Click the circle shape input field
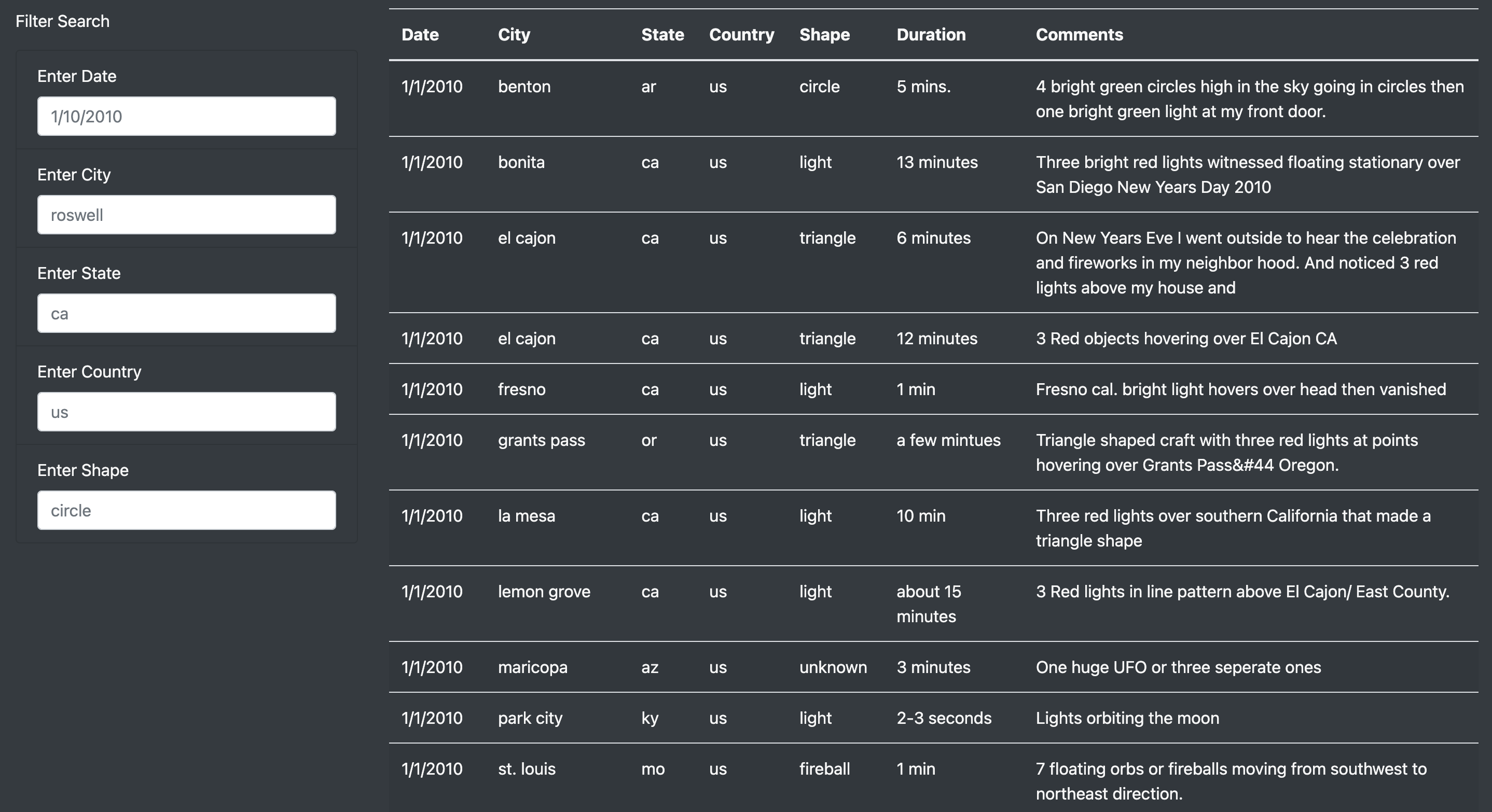1492x812 pixels. [186, 510]
